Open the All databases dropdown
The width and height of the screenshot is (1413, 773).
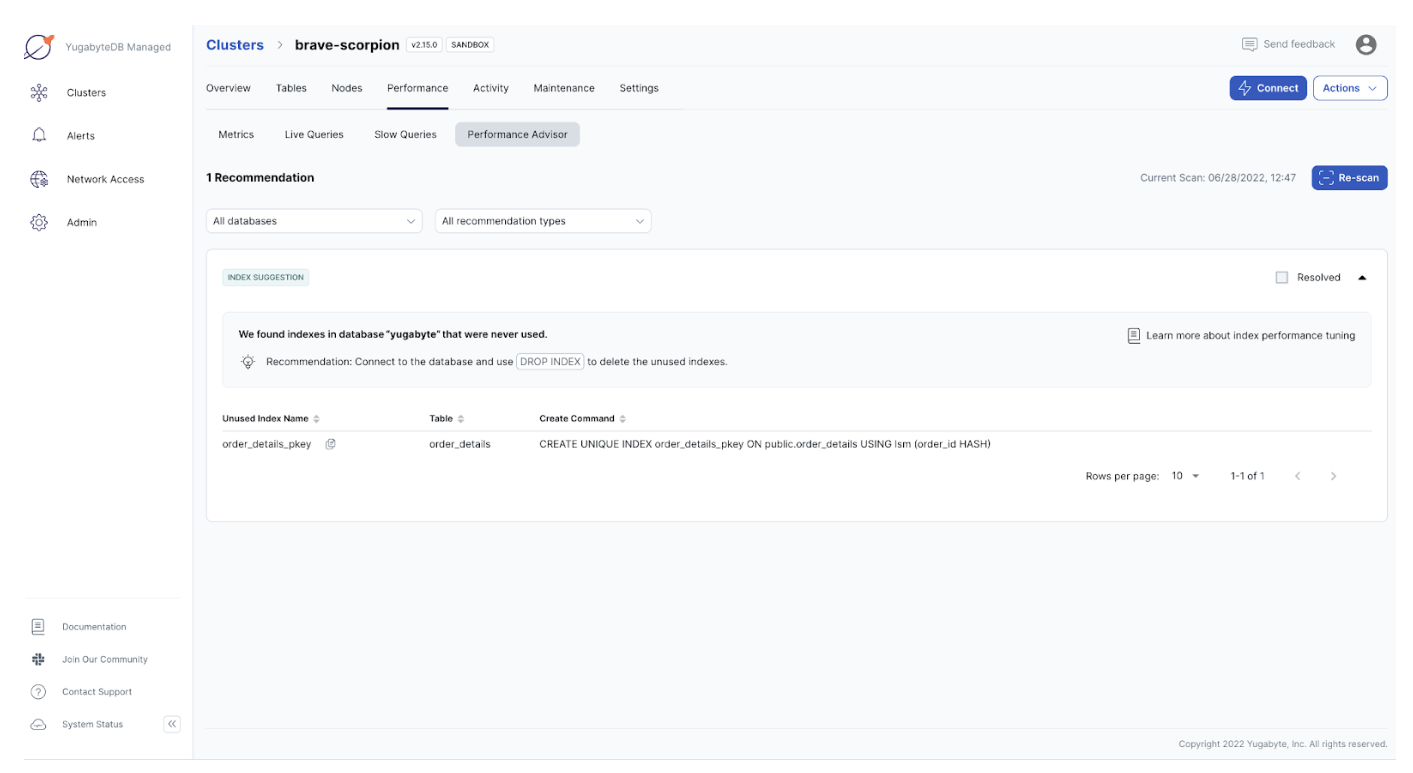click(x=313, y=220)
